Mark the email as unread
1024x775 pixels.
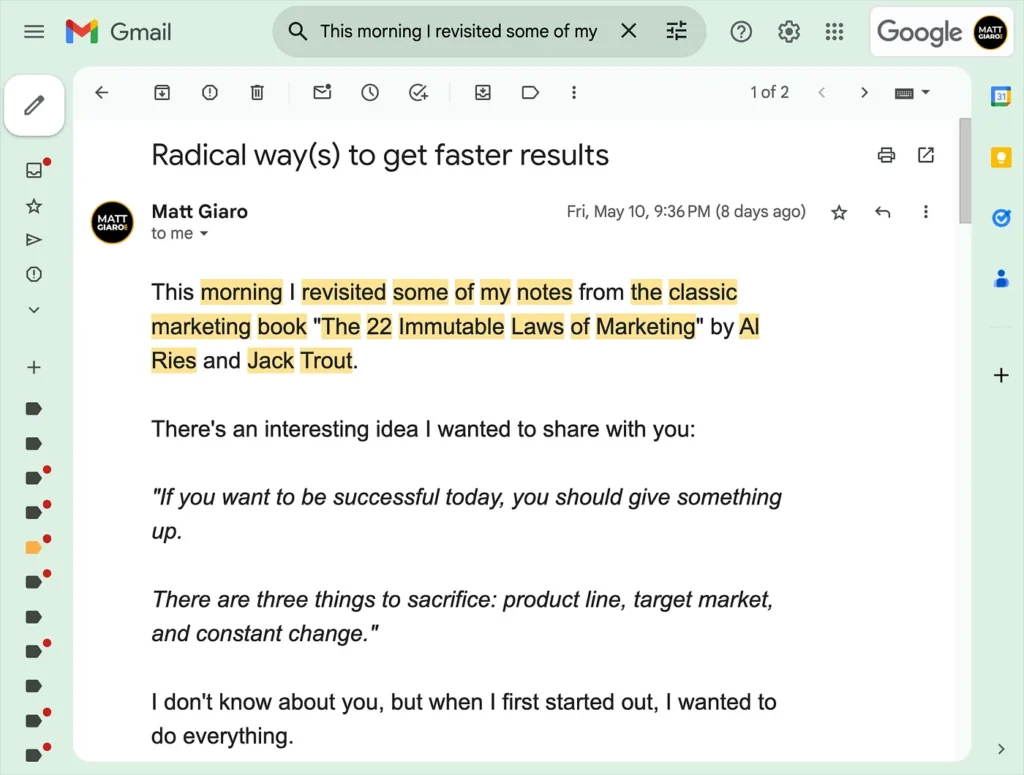322,93
